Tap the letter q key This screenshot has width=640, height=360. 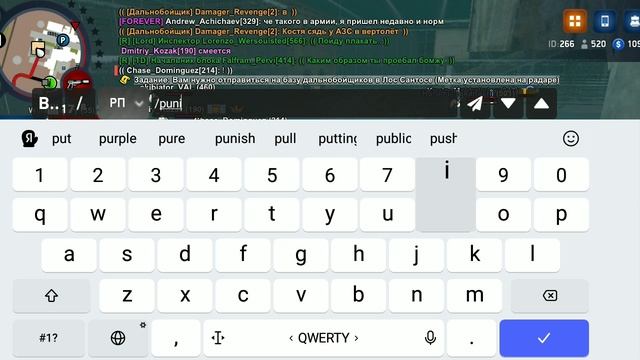[40, 215]
